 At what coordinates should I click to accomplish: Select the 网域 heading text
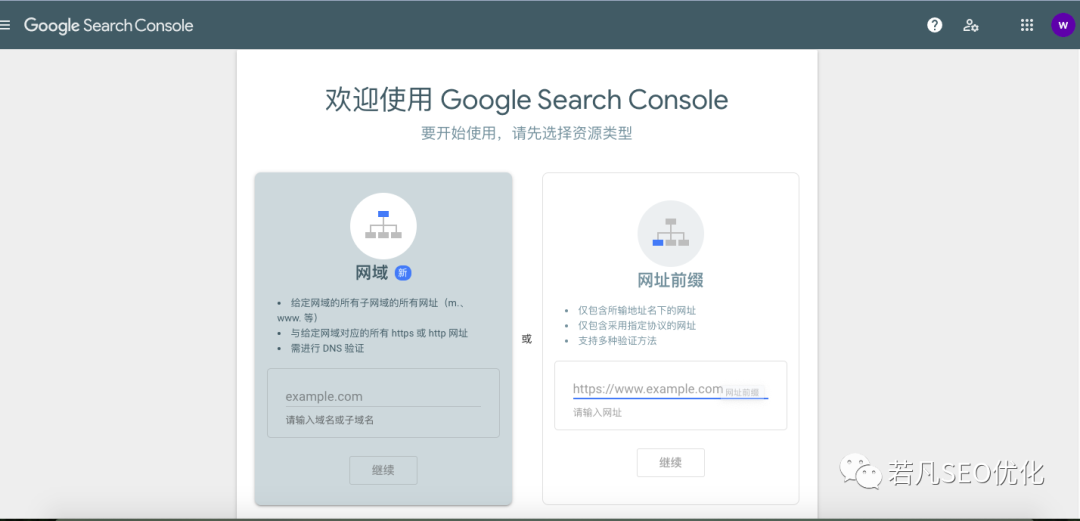click(x=372, y=273)
